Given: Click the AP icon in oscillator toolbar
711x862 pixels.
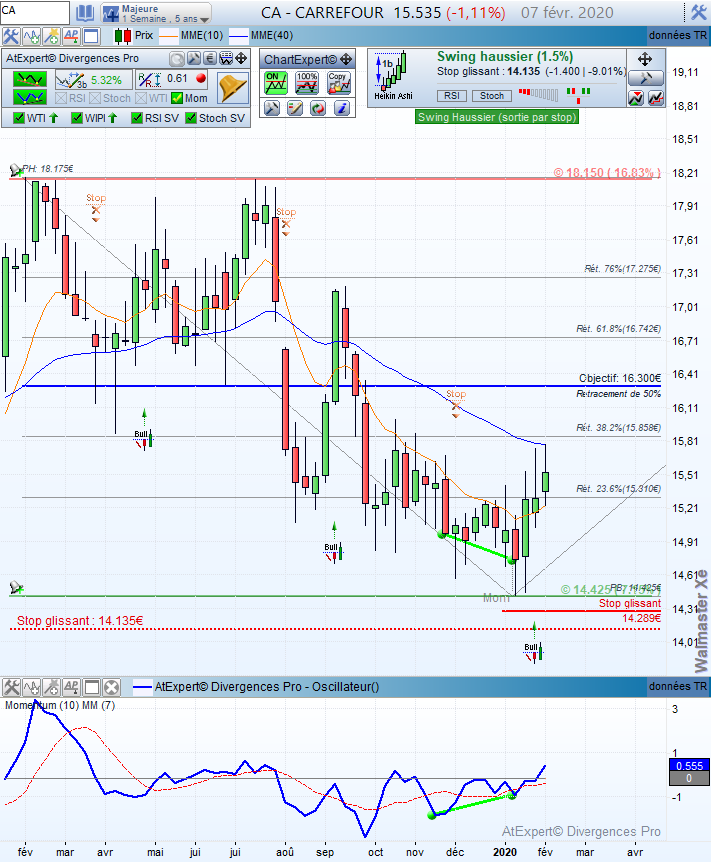Looking at the screenshot, I should point(71,687).
